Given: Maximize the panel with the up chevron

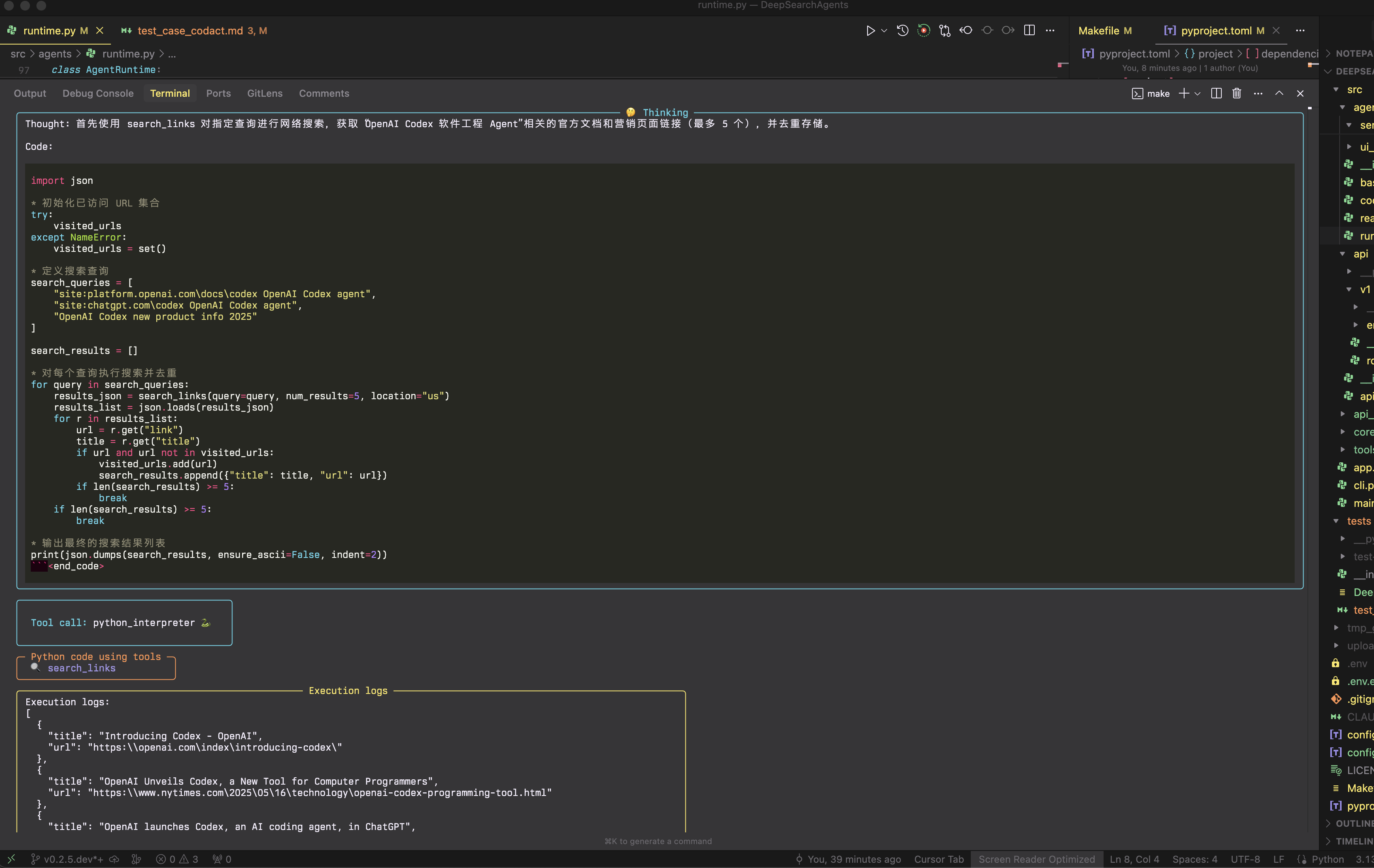Looking at the screenshot, I should click(1279, 94).
